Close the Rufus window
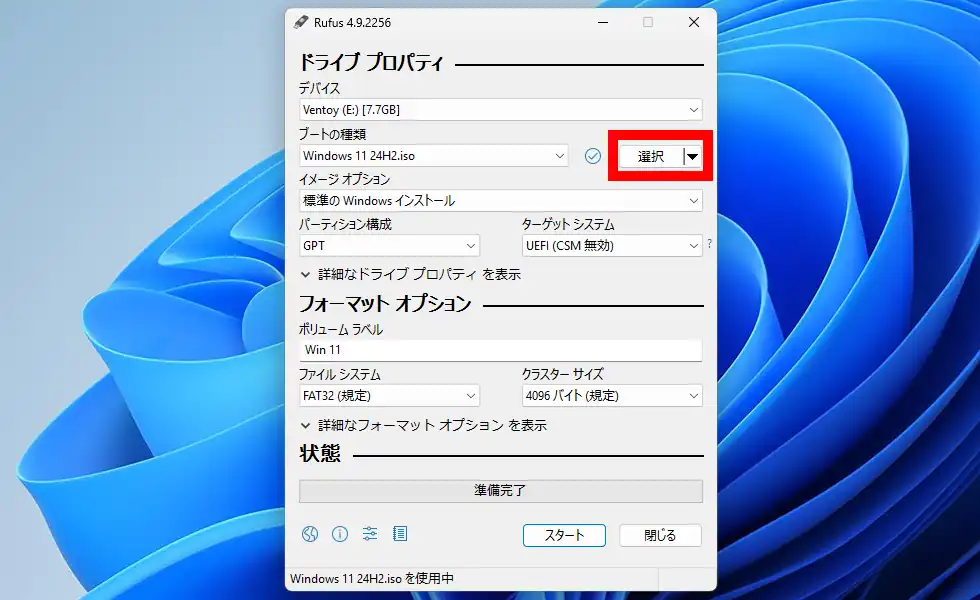980x600 pixels. (694, 22)
